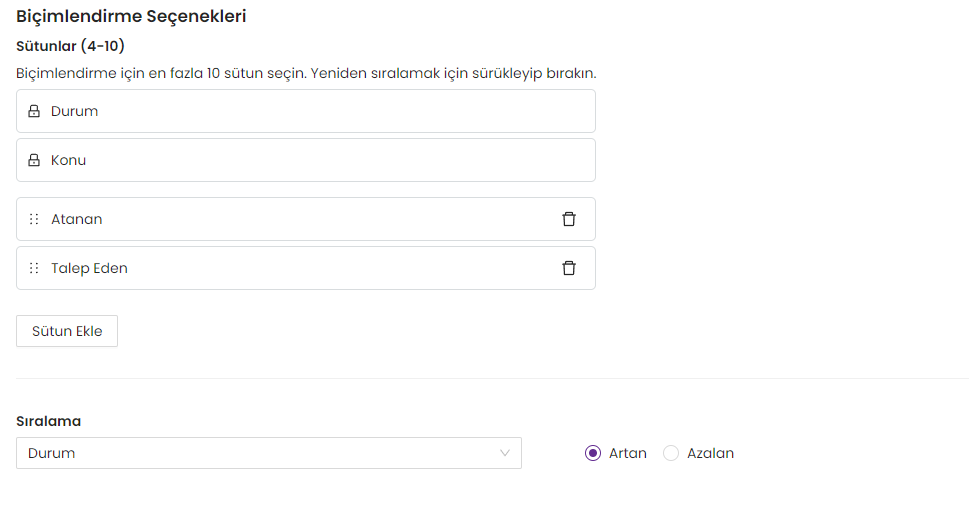This screenshot has height=518, width=969.
Task: Select the locked Durum column row
Action: pyautogui.click(x=306, y=111)
